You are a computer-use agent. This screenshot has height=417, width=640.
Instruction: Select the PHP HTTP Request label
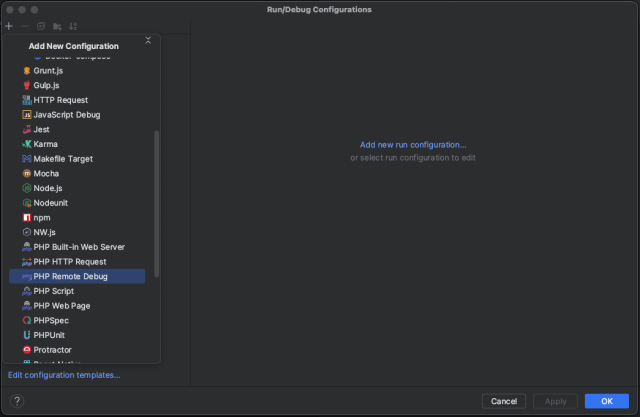[70, 262]
